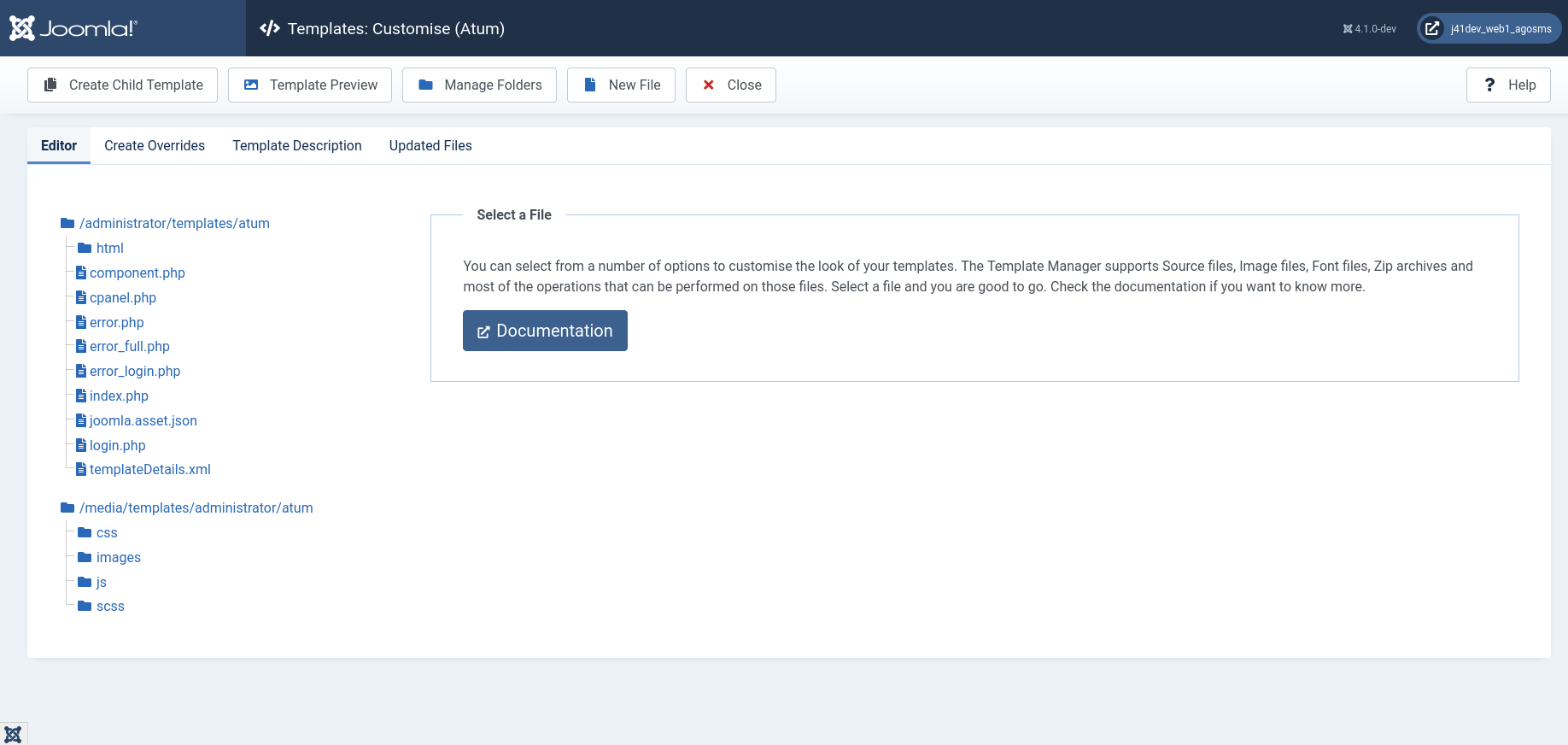Click the file icon beside joomla.asset.json
Screen dimensions: 1568x745
point(81,420)
